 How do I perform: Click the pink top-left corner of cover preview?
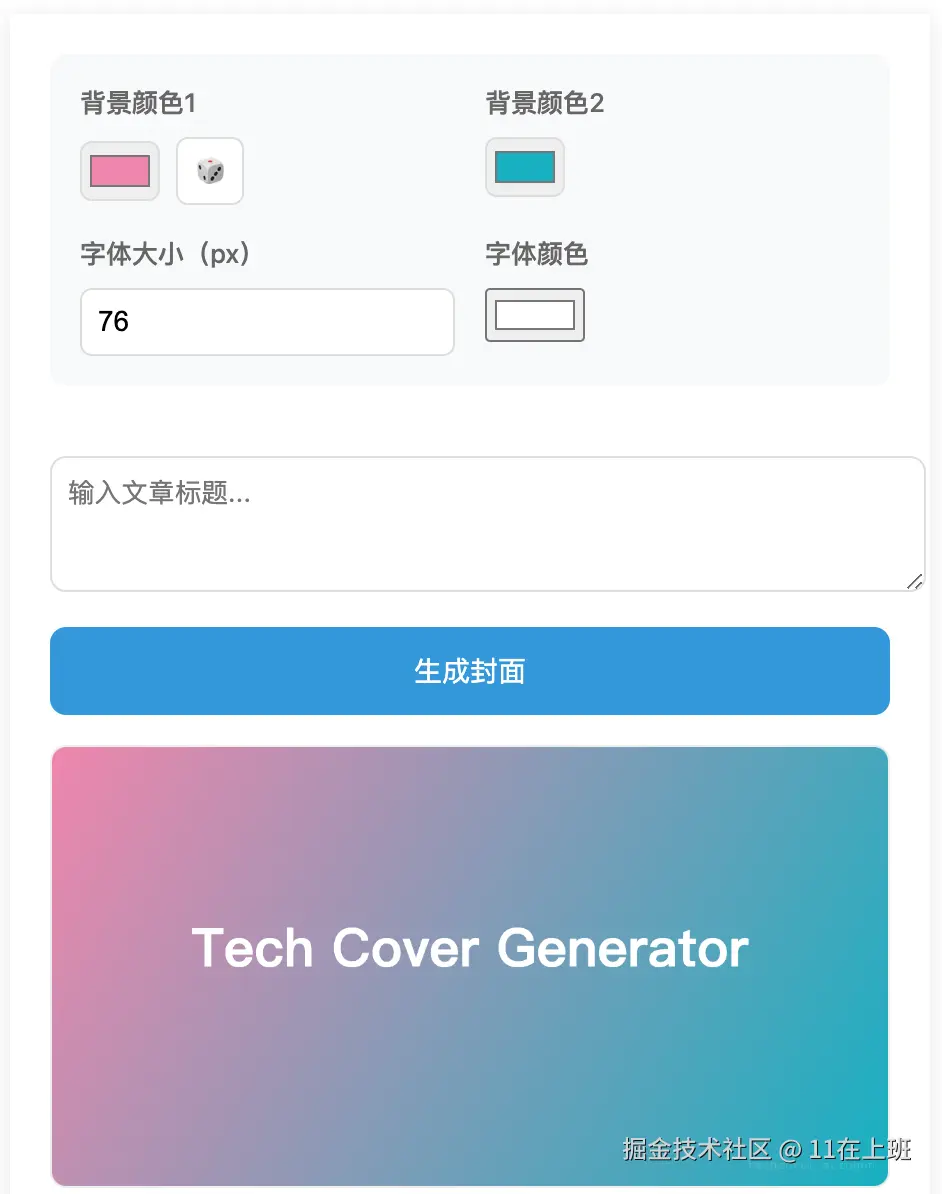[x=72, y=768]
